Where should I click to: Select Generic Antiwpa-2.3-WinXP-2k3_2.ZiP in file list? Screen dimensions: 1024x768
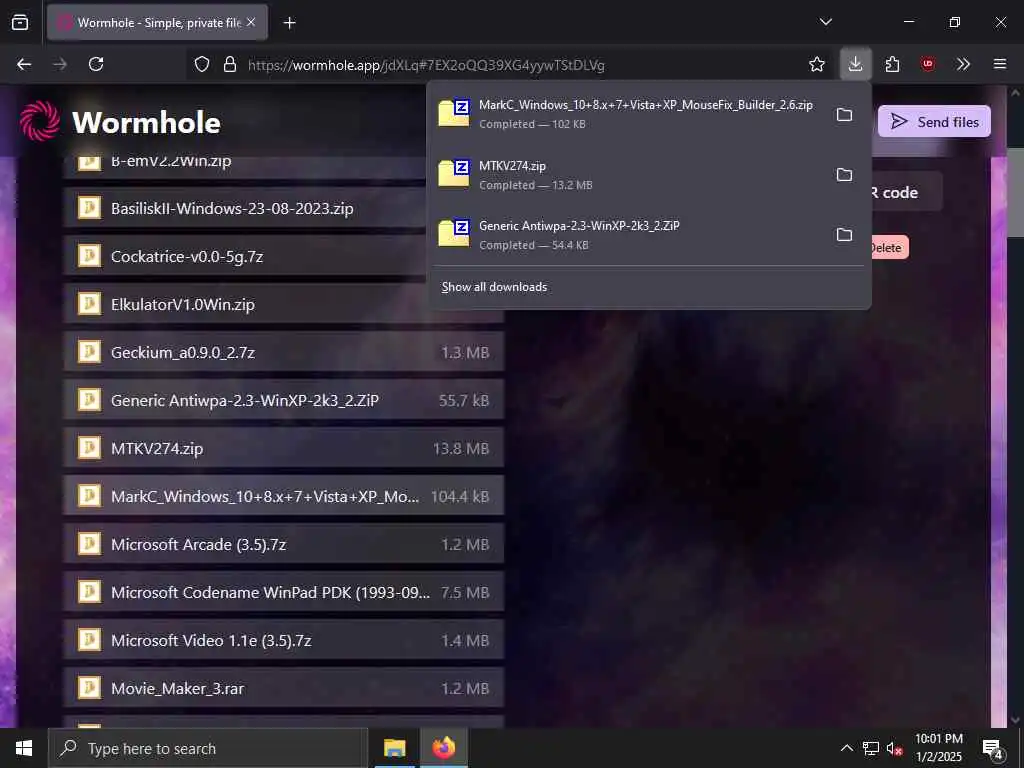click(x=284, y=400)
